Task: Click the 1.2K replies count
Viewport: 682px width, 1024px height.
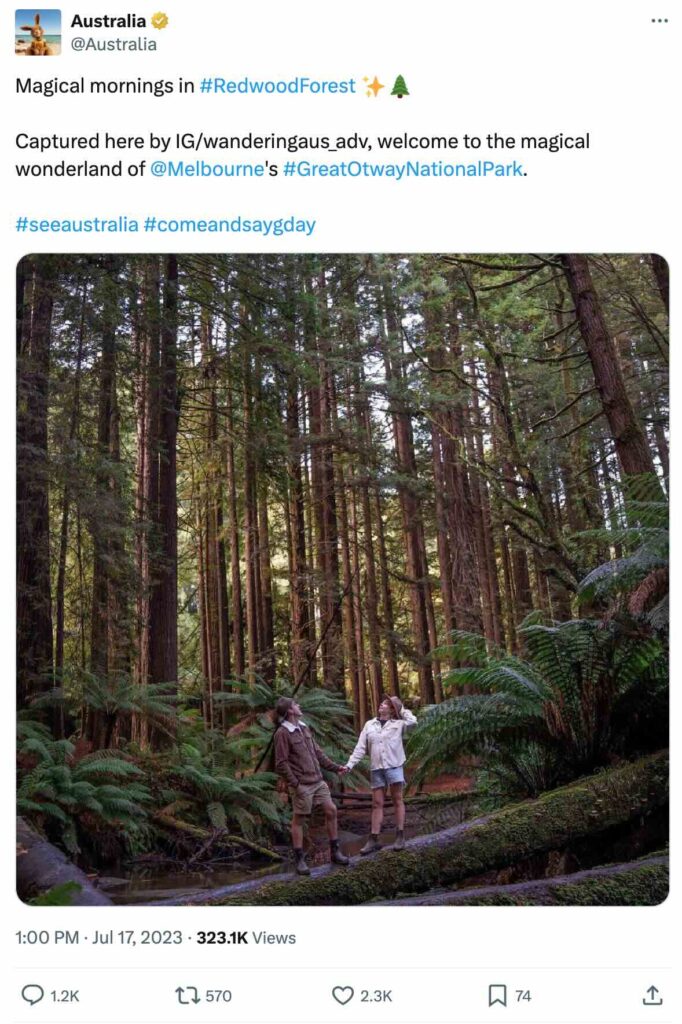Action: pyautogui.click(x=64, y=996)
